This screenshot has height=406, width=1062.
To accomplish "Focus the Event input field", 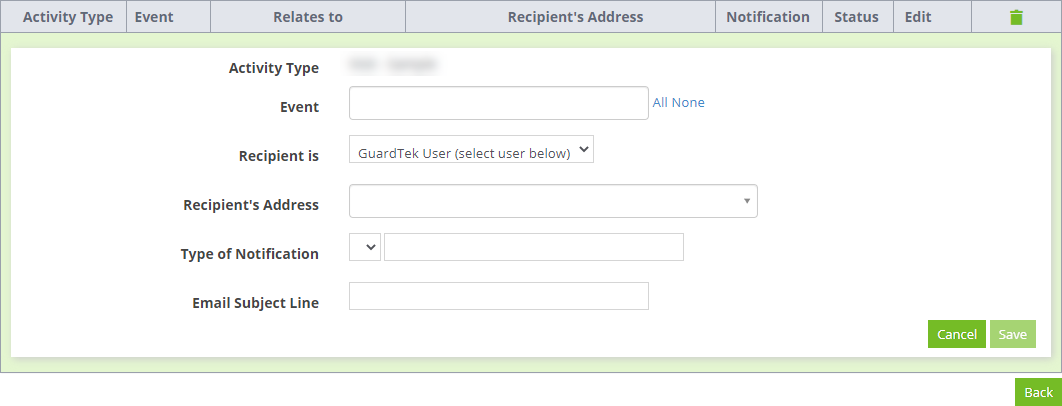I will [499, 103].
